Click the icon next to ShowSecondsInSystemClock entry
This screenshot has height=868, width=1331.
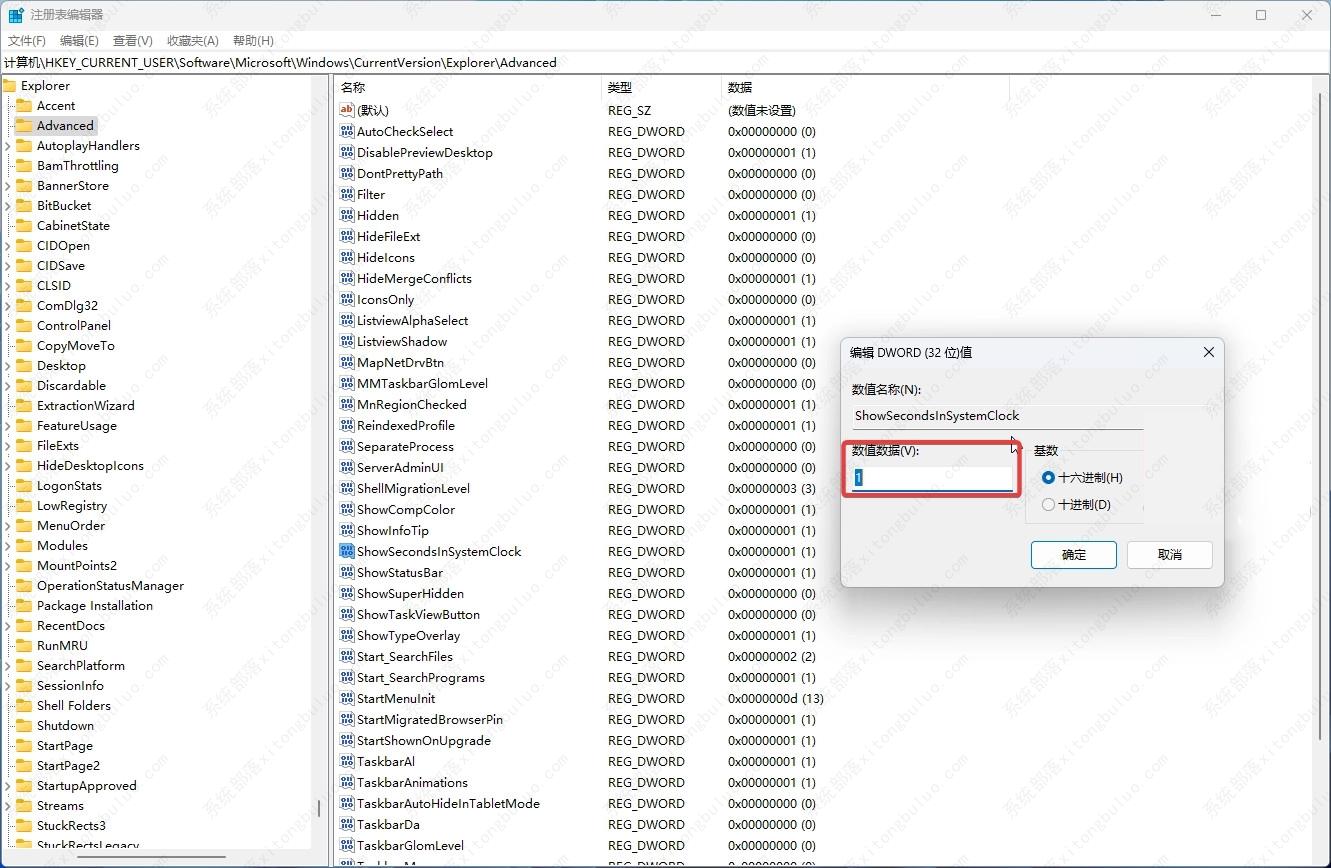coord(347,552)
